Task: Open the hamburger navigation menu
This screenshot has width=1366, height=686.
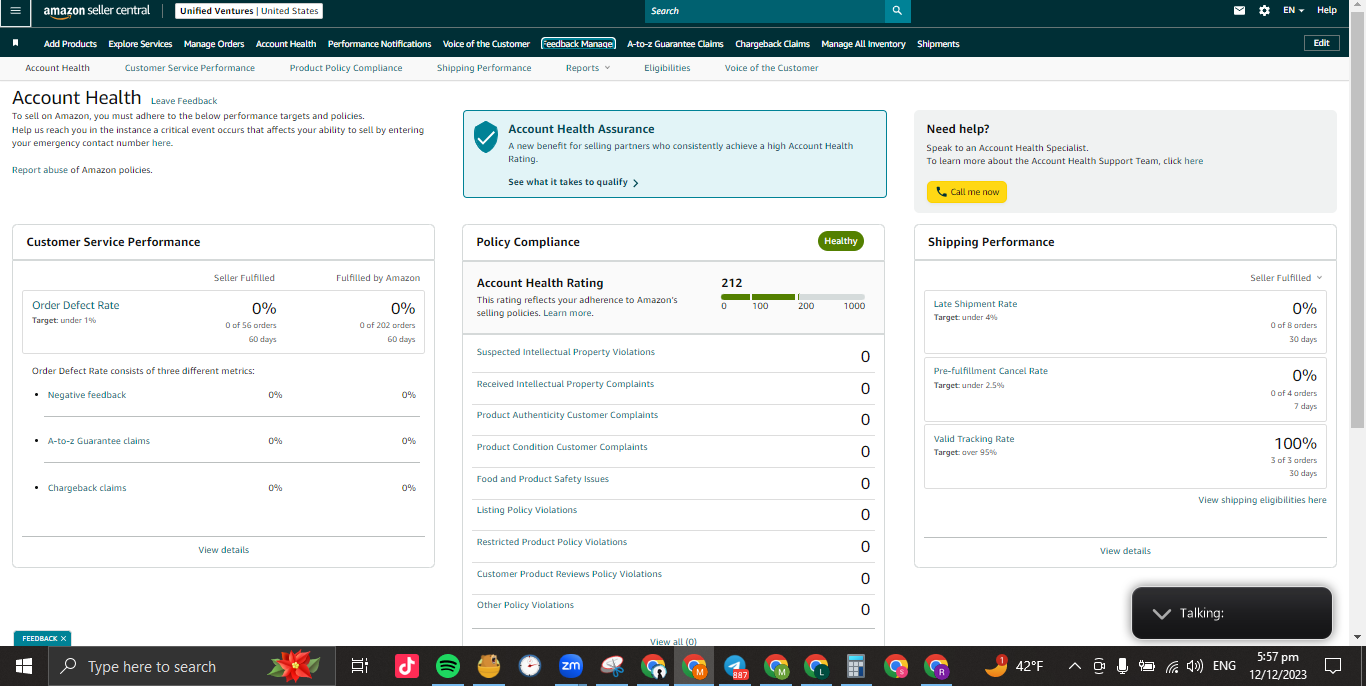Action: click(x=15, y=10)
